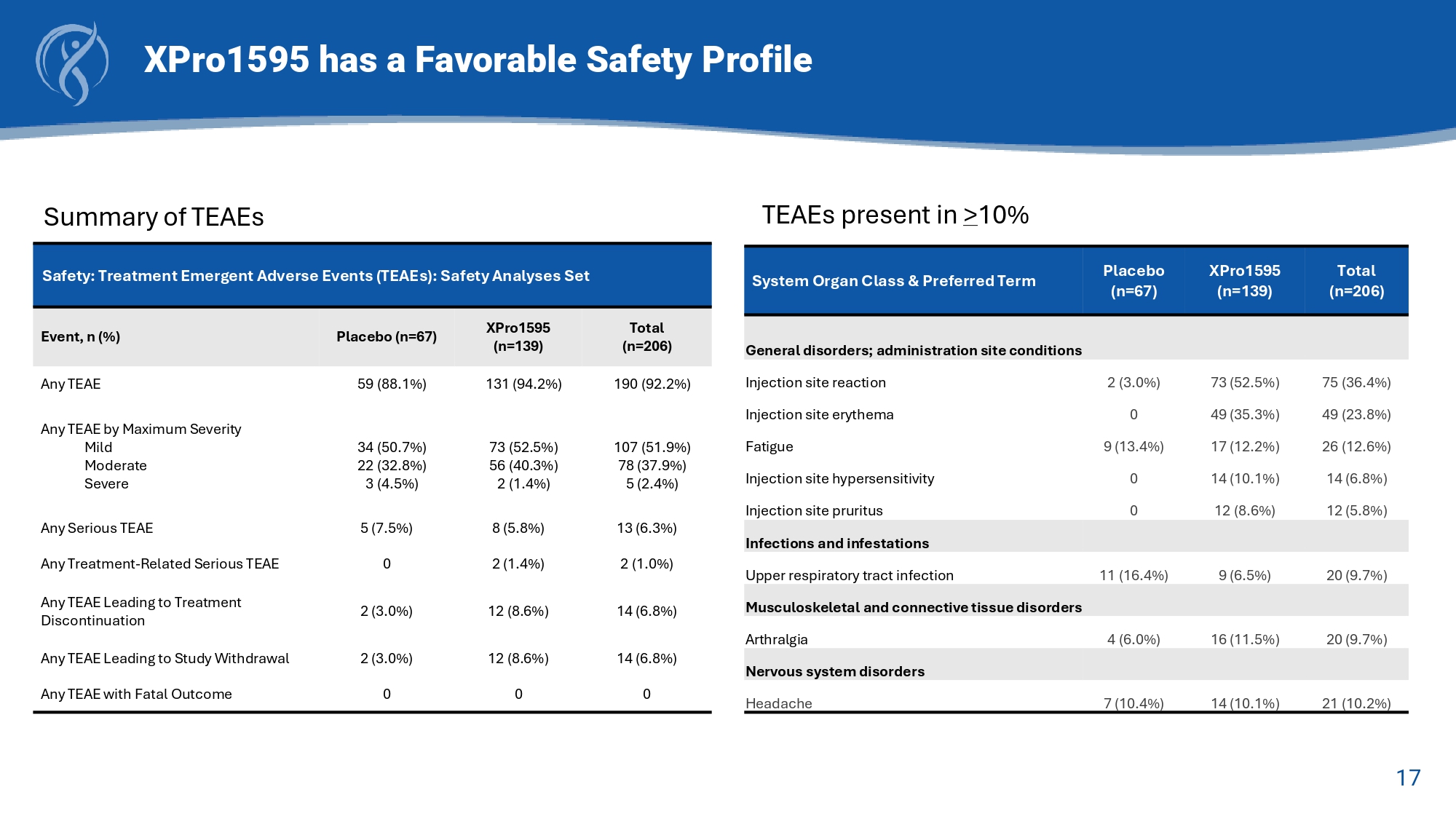
Task: Click the slide page number 17
Action: coord(1408,778)
